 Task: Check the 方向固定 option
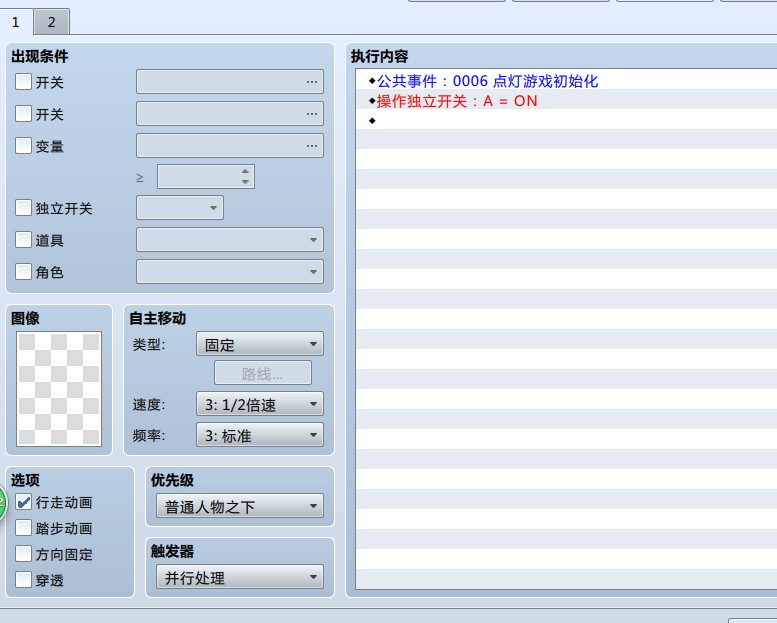23,554
